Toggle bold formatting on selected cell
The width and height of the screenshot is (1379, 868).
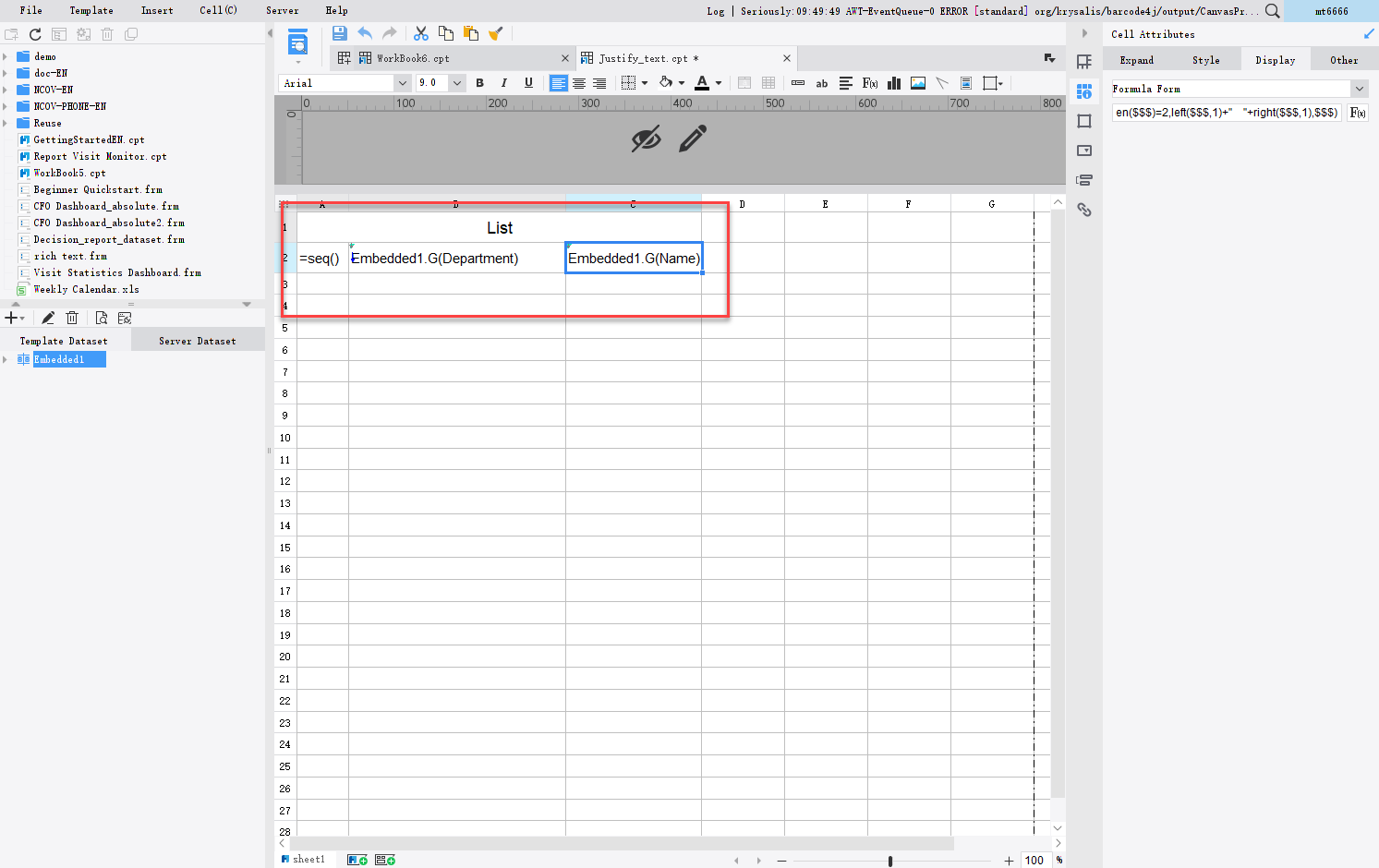[479, 83]
